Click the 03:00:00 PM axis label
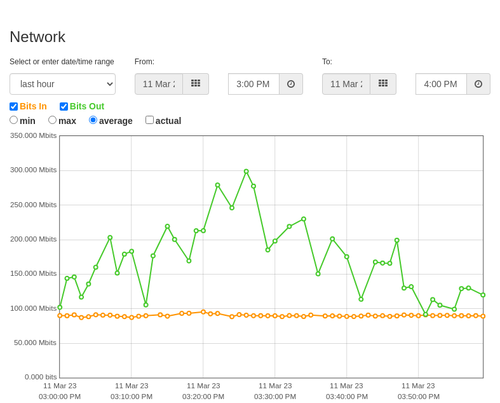This screenshot has height=403, width=500. 60,397
